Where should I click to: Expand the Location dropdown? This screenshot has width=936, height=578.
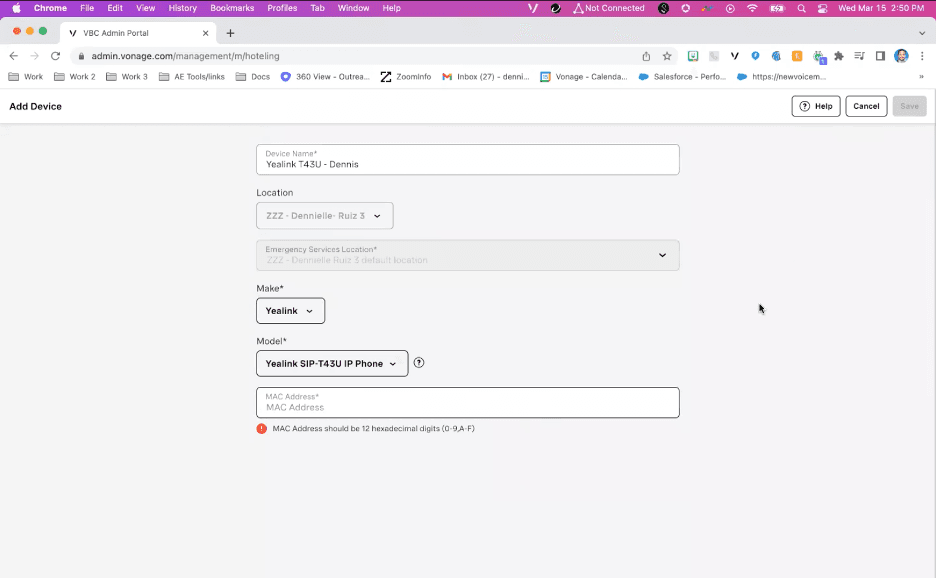tap(324, 216)
